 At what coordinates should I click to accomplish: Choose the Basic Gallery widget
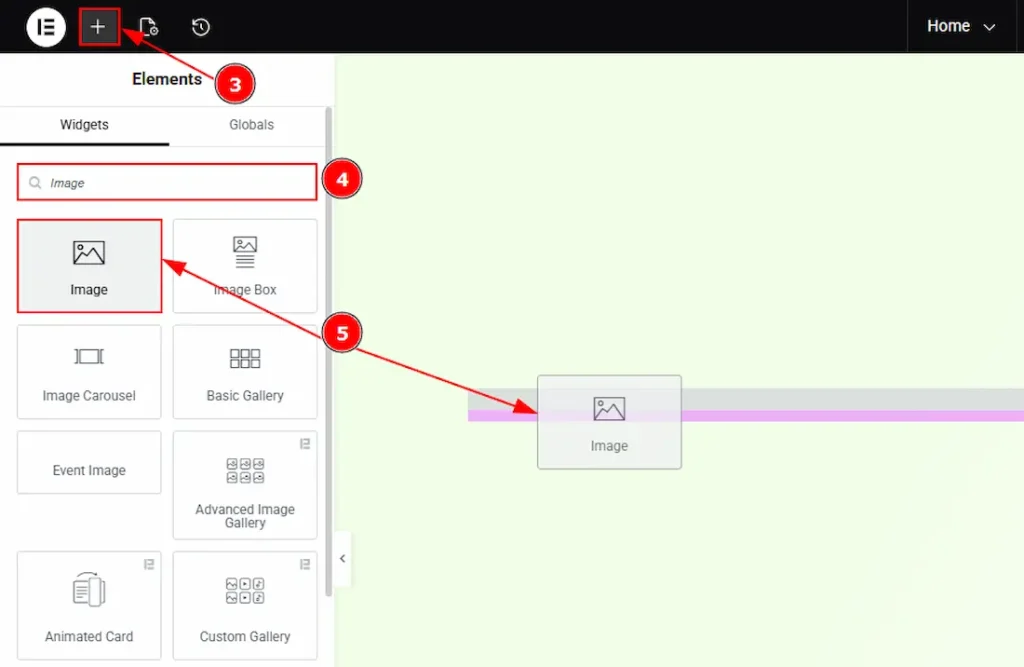245,372
